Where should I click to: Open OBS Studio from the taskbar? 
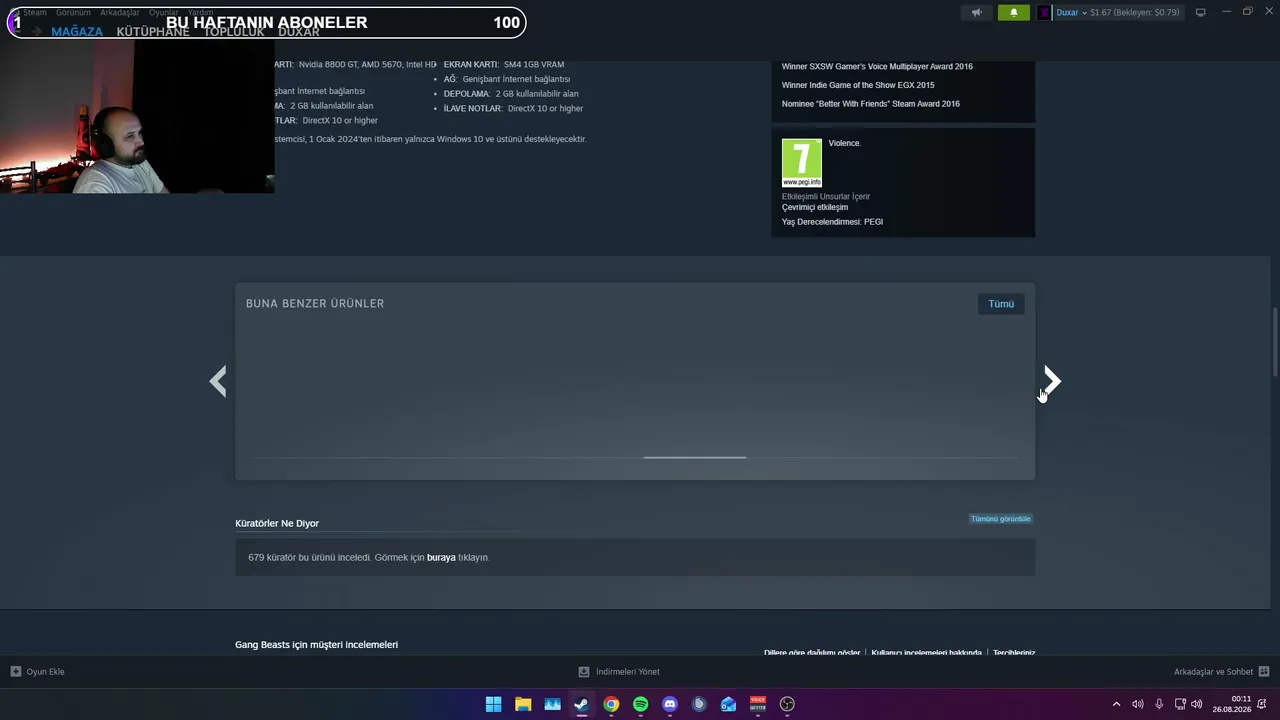[x=788, y=704]
